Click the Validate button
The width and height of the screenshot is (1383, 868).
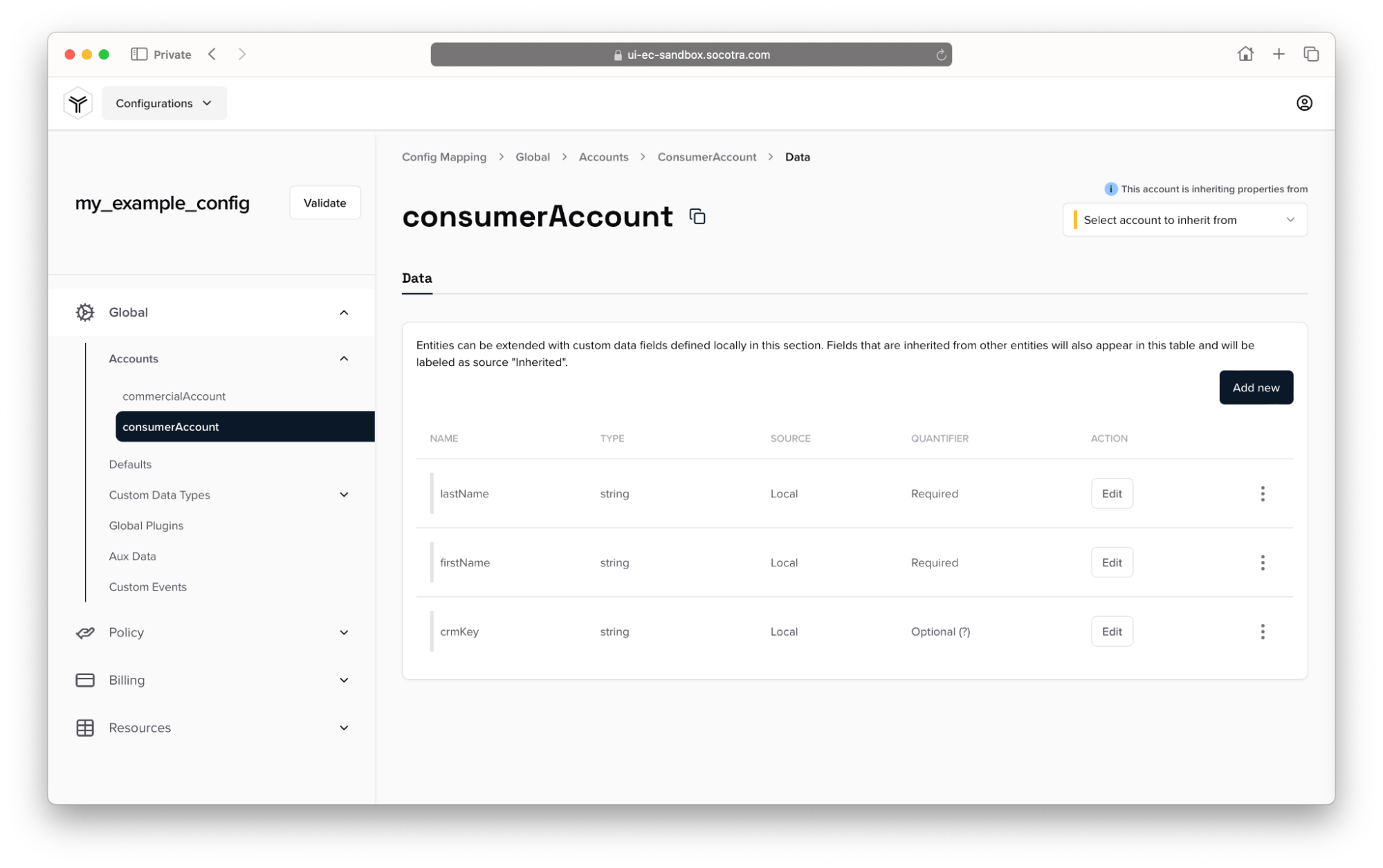click(x=324, y=203)
